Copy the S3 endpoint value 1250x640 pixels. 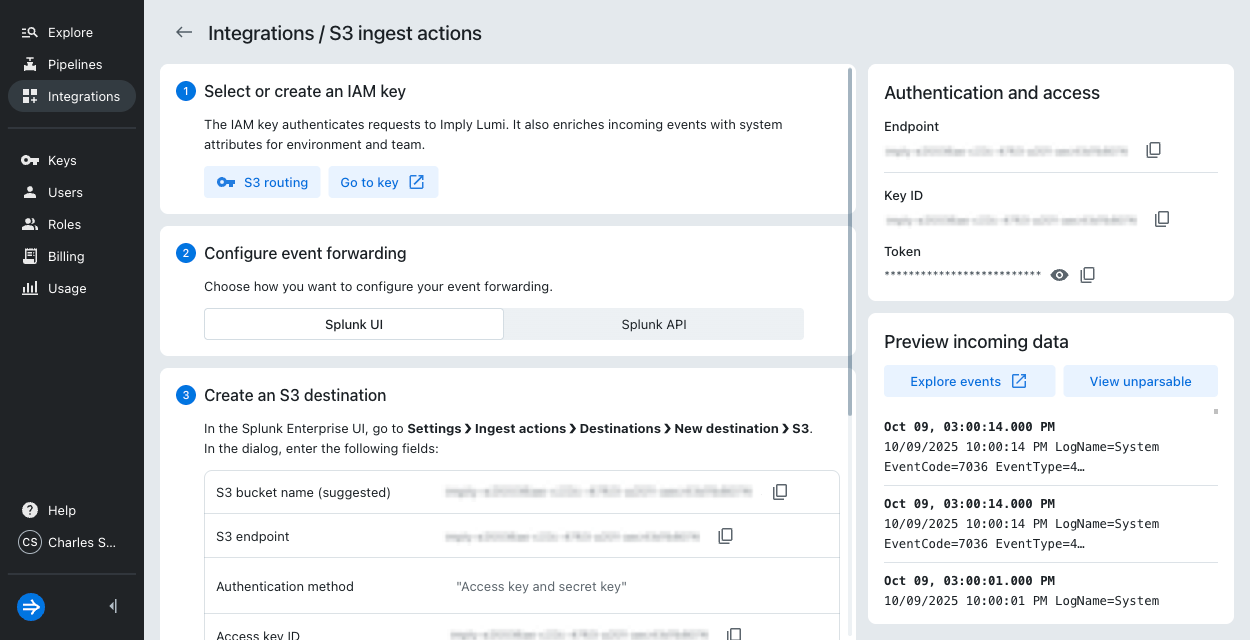(x=726, y=536)
